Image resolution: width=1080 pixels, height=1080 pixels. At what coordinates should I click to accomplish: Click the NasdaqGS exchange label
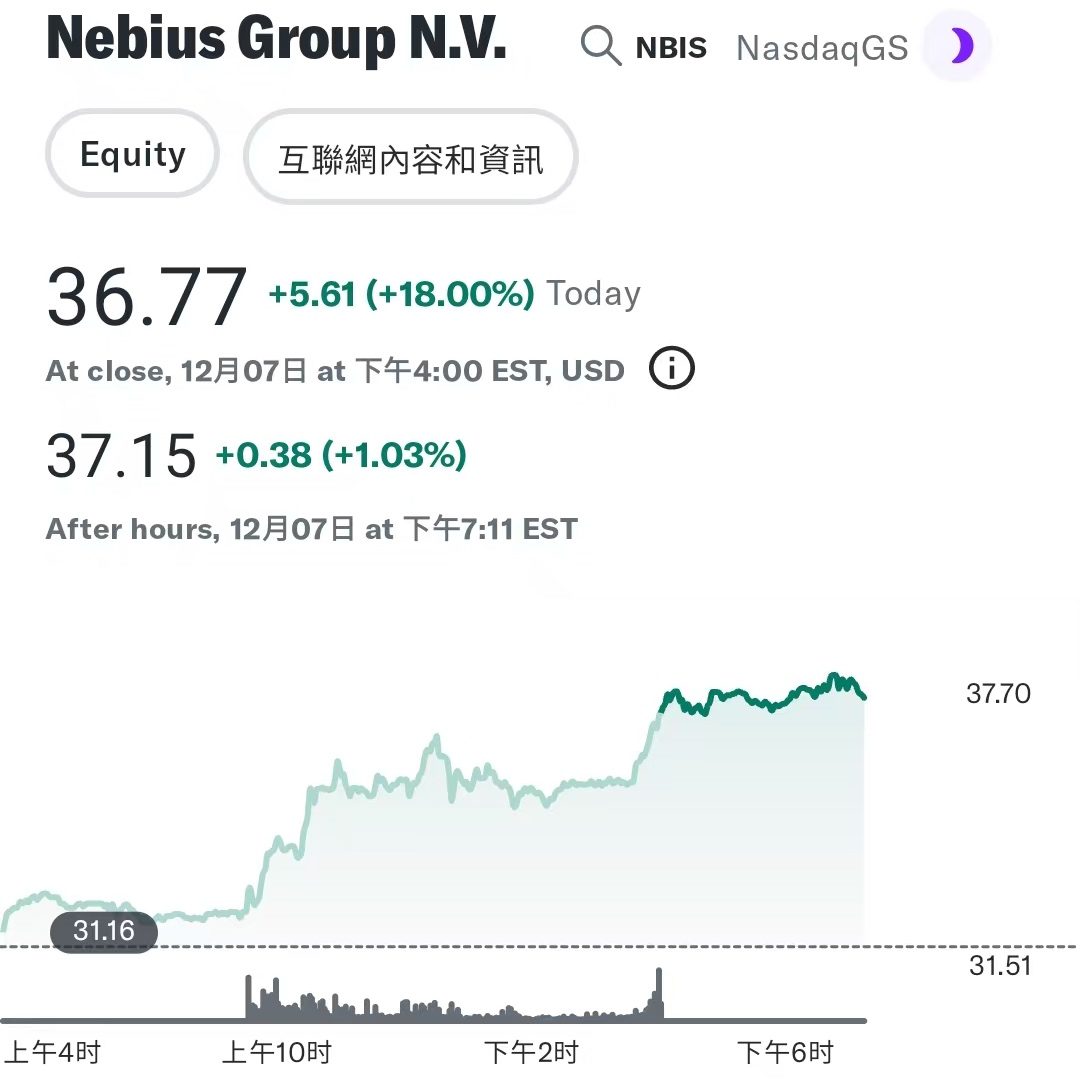click(x=822, y=48)
